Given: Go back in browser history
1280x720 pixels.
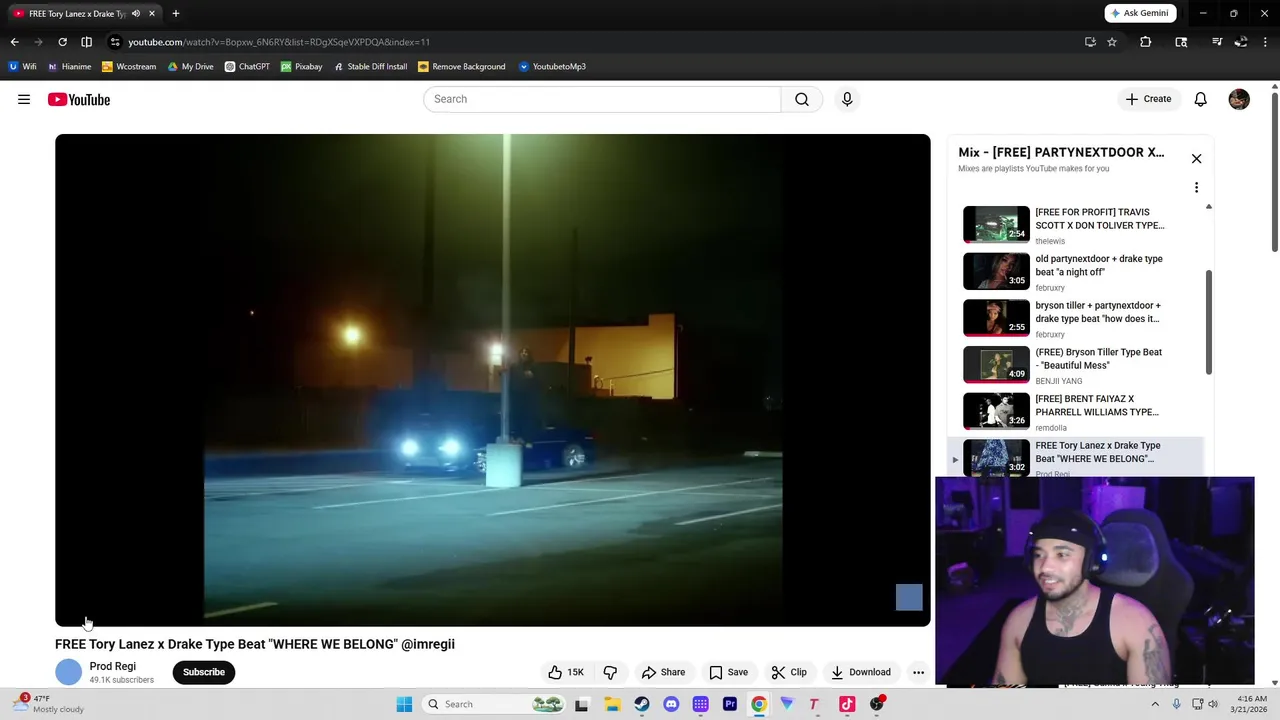Looking at the screenshot, I should pyautogui.click(x=14, y=42).
